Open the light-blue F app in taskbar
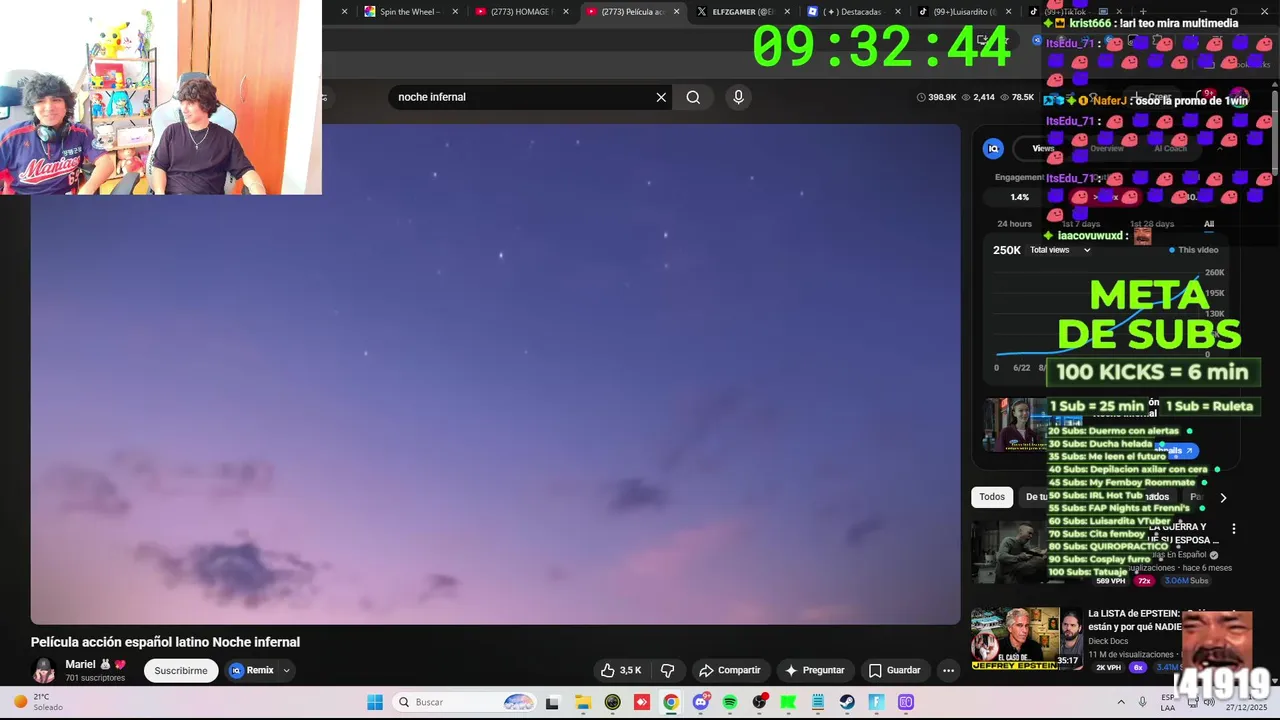1280x720 pixels. pyautogui.click(x=877, y=702)
